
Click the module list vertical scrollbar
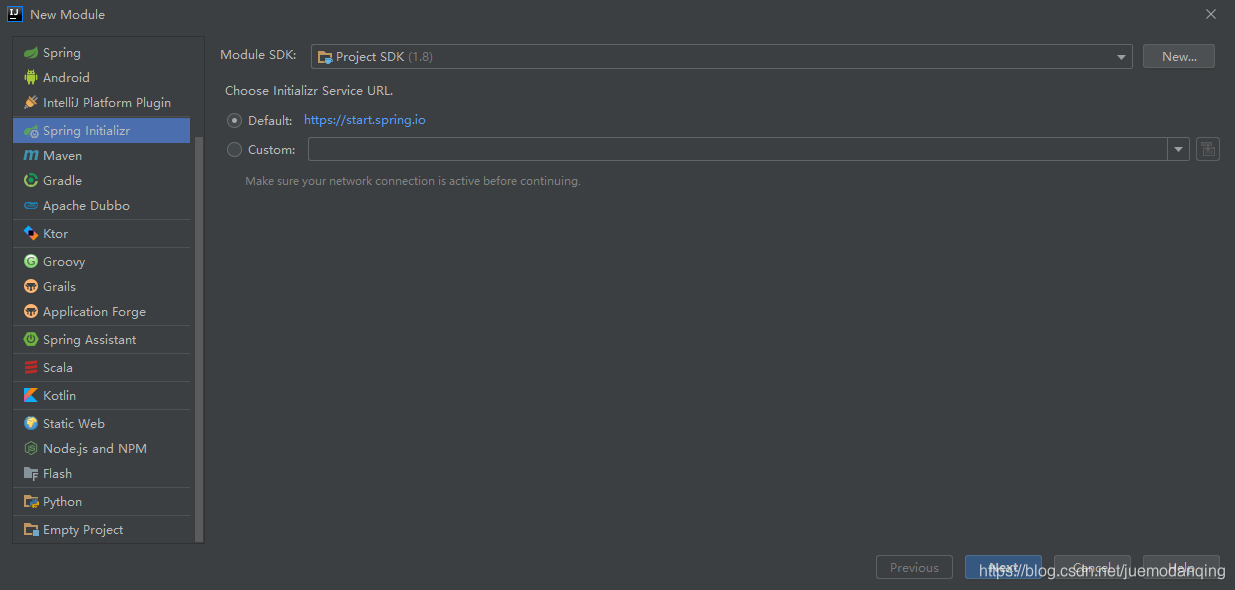click(199, 340)
